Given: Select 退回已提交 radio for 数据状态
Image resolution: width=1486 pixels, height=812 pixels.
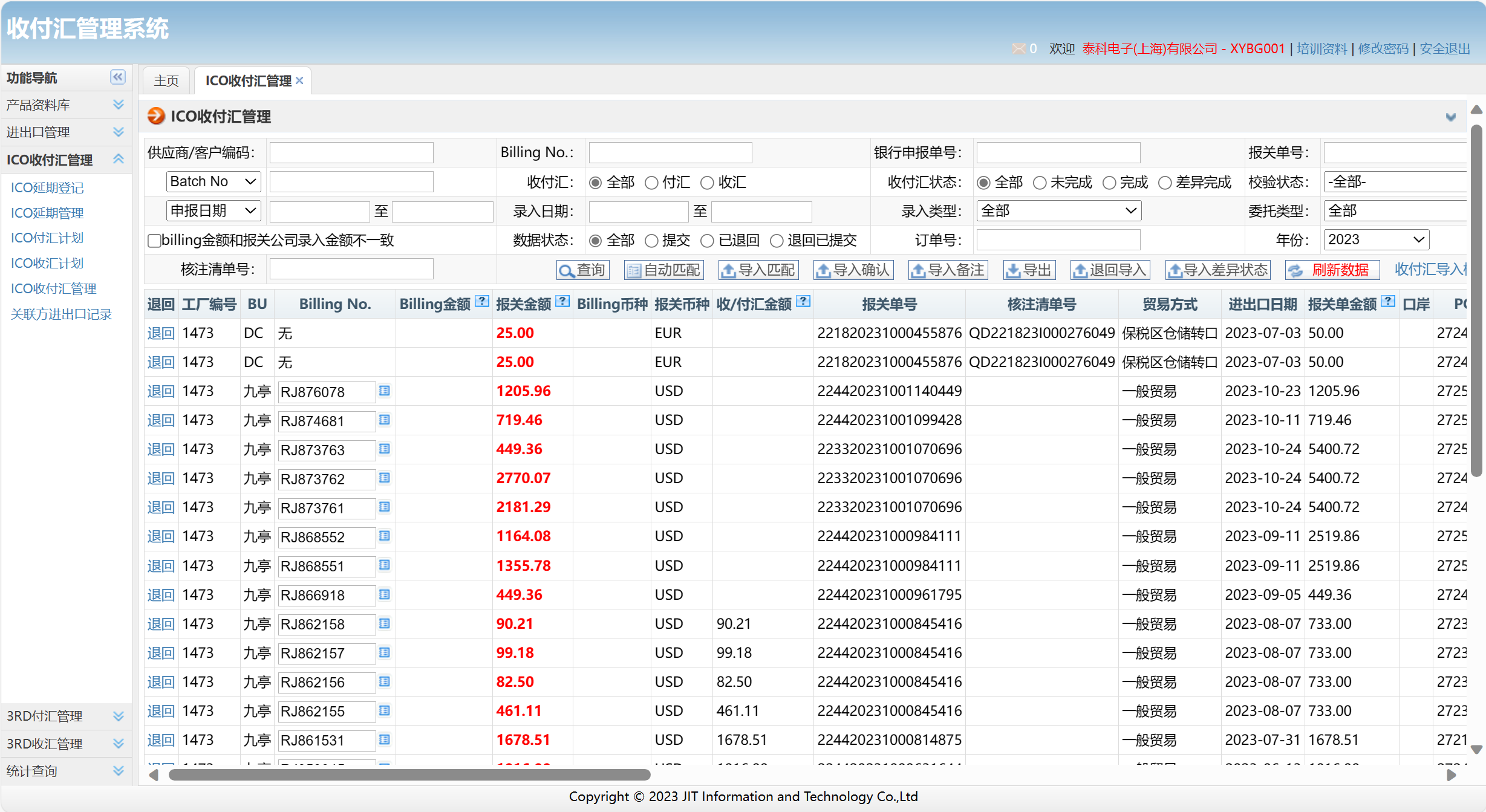Looking at the screenshot, I should tap(777, 241).
